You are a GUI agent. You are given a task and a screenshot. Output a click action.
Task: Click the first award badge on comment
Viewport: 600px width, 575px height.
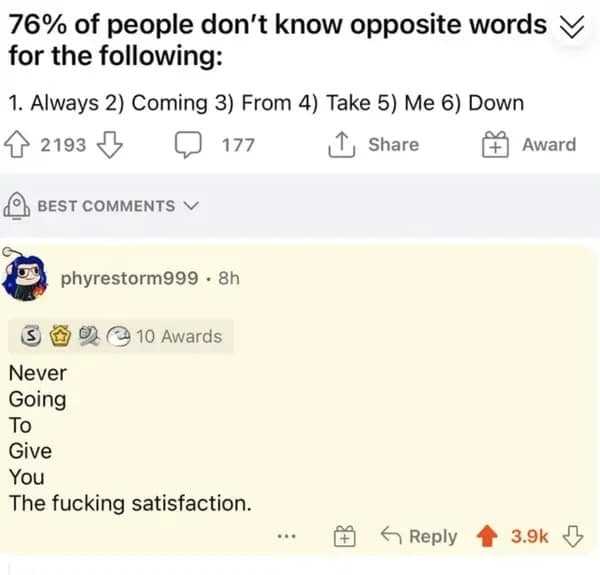pos(31,336)
